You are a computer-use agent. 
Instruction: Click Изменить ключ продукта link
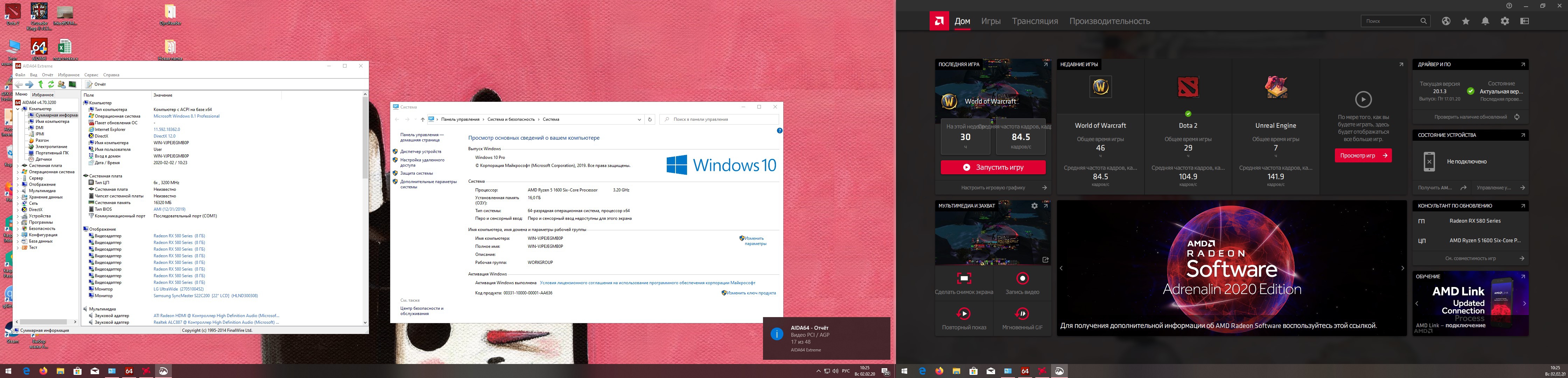tap(751, 293)
